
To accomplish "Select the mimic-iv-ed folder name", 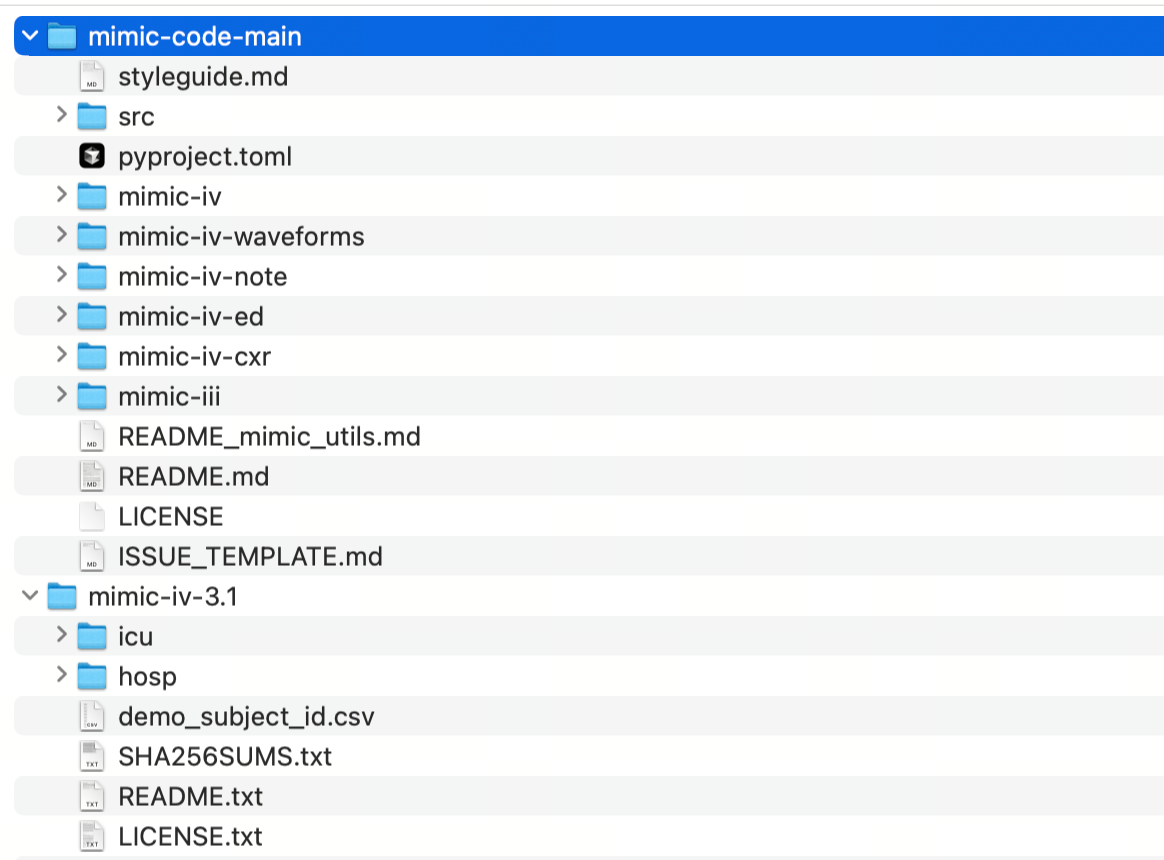I will (190, 317).
